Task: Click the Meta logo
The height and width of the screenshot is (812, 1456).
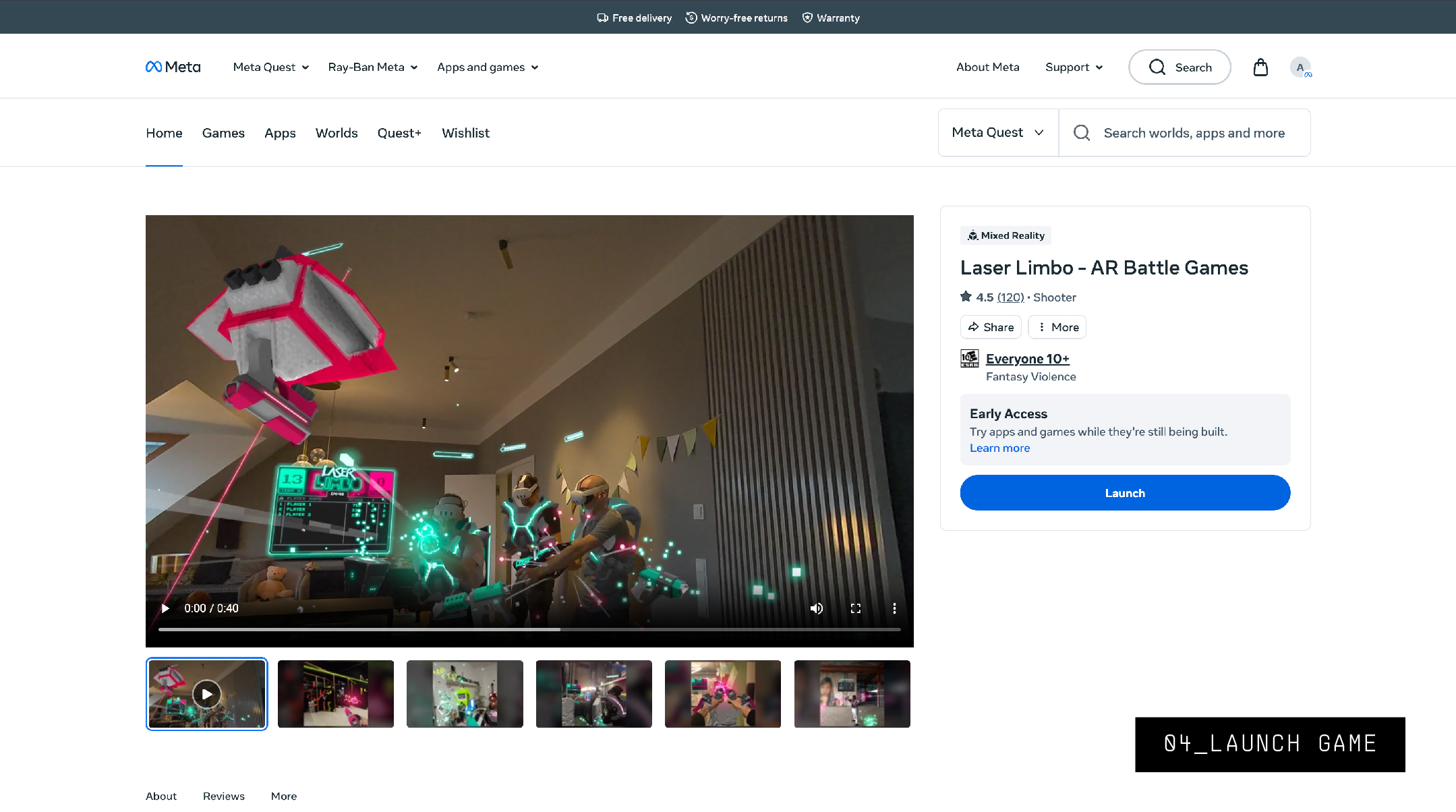Action: click(173, 67)
